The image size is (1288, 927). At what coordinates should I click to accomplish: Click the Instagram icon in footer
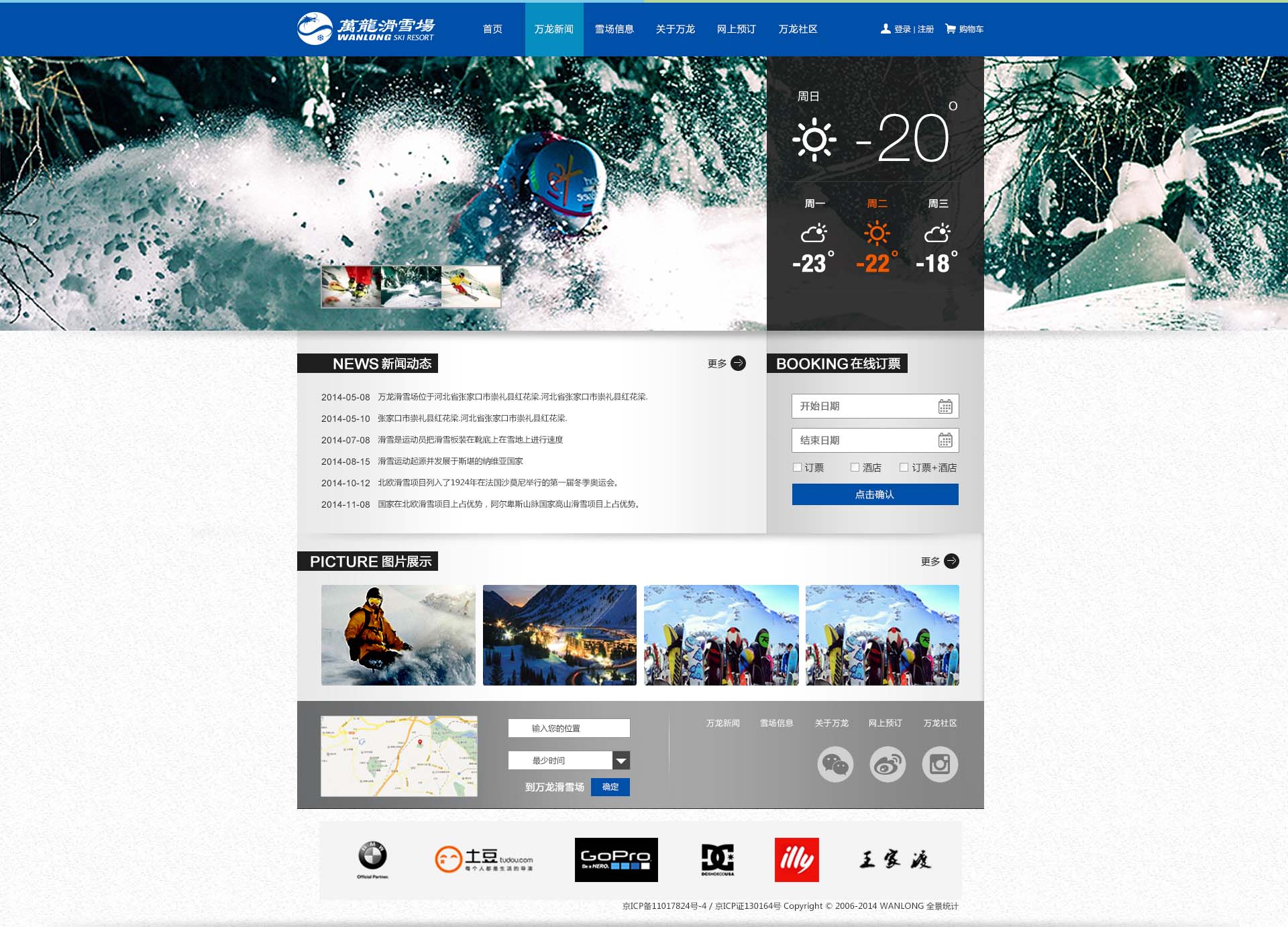point(940,764)
